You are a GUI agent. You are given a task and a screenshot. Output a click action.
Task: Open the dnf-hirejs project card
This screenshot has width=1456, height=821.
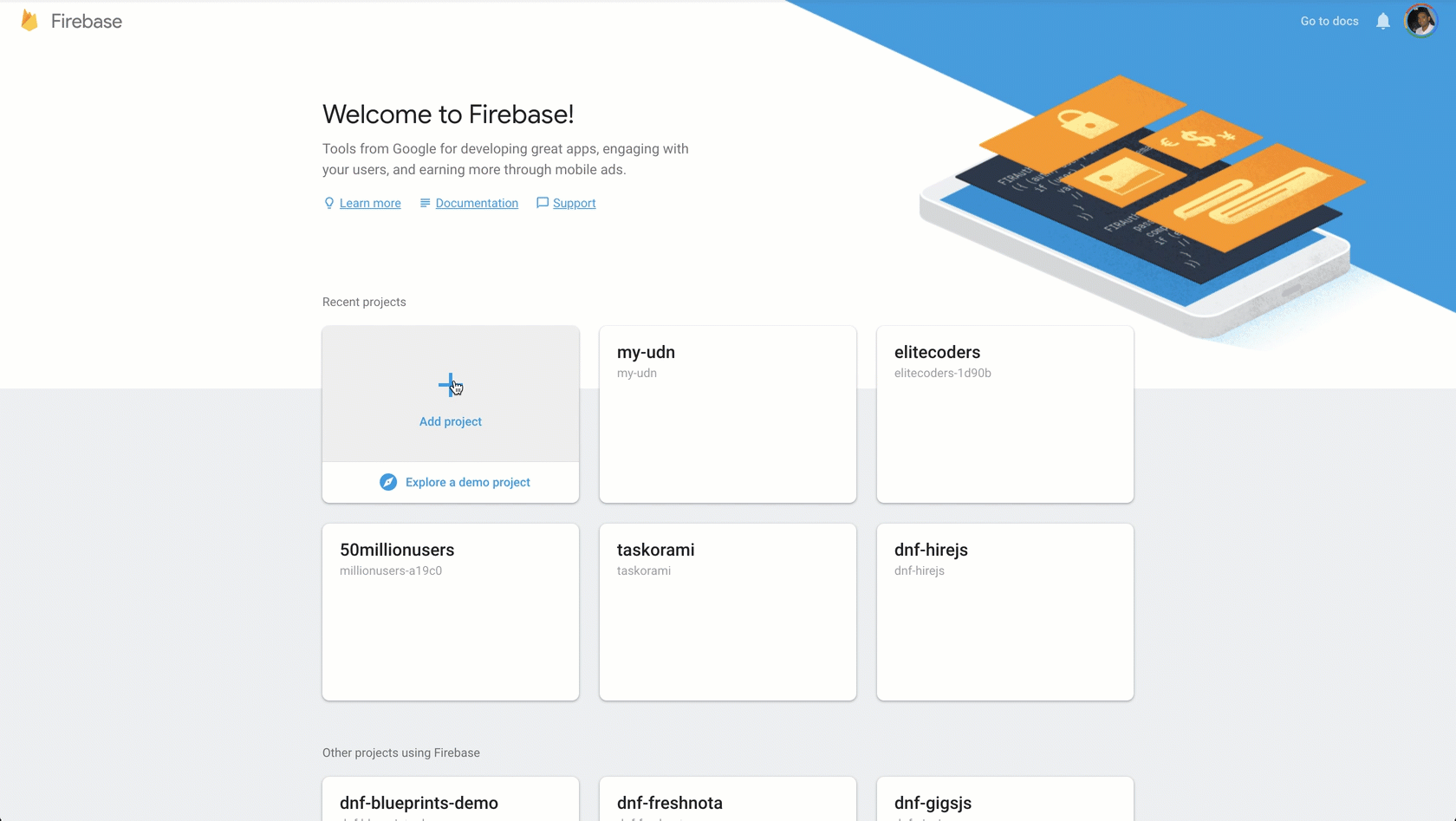(x=1005, y=612)
